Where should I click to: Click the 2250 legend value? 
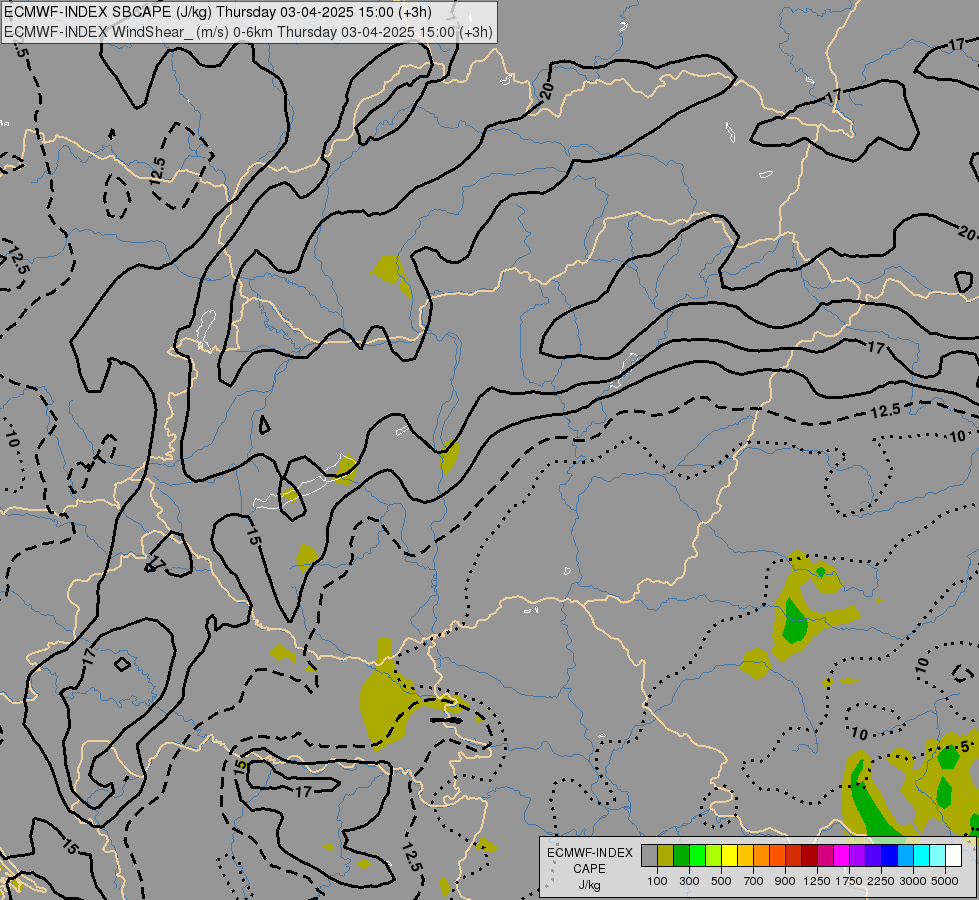pos(881,881)
